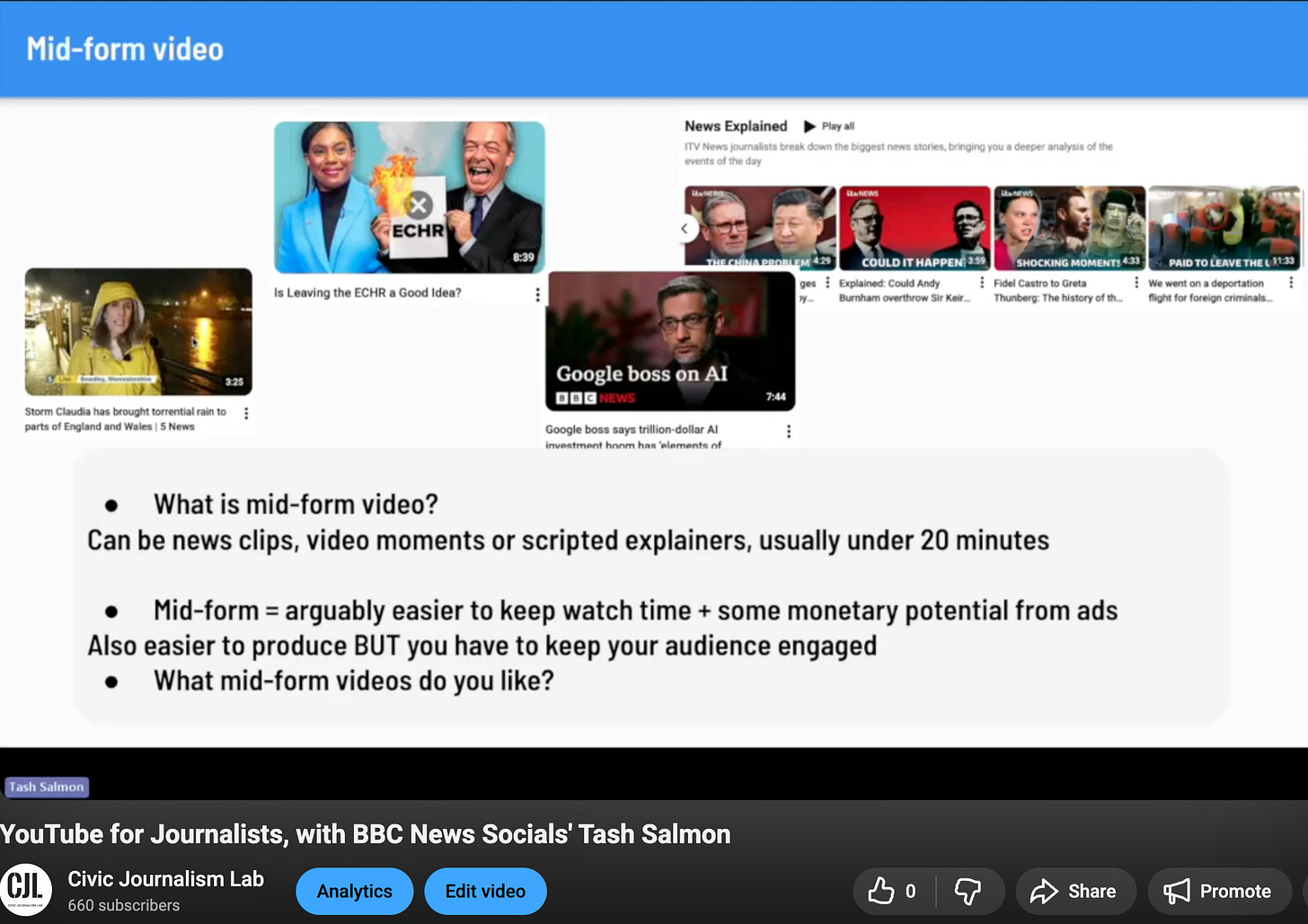Click the Civic Journalism Lab channel name
The height and width of the screenshot is (924, 1308).
(166, 879)
